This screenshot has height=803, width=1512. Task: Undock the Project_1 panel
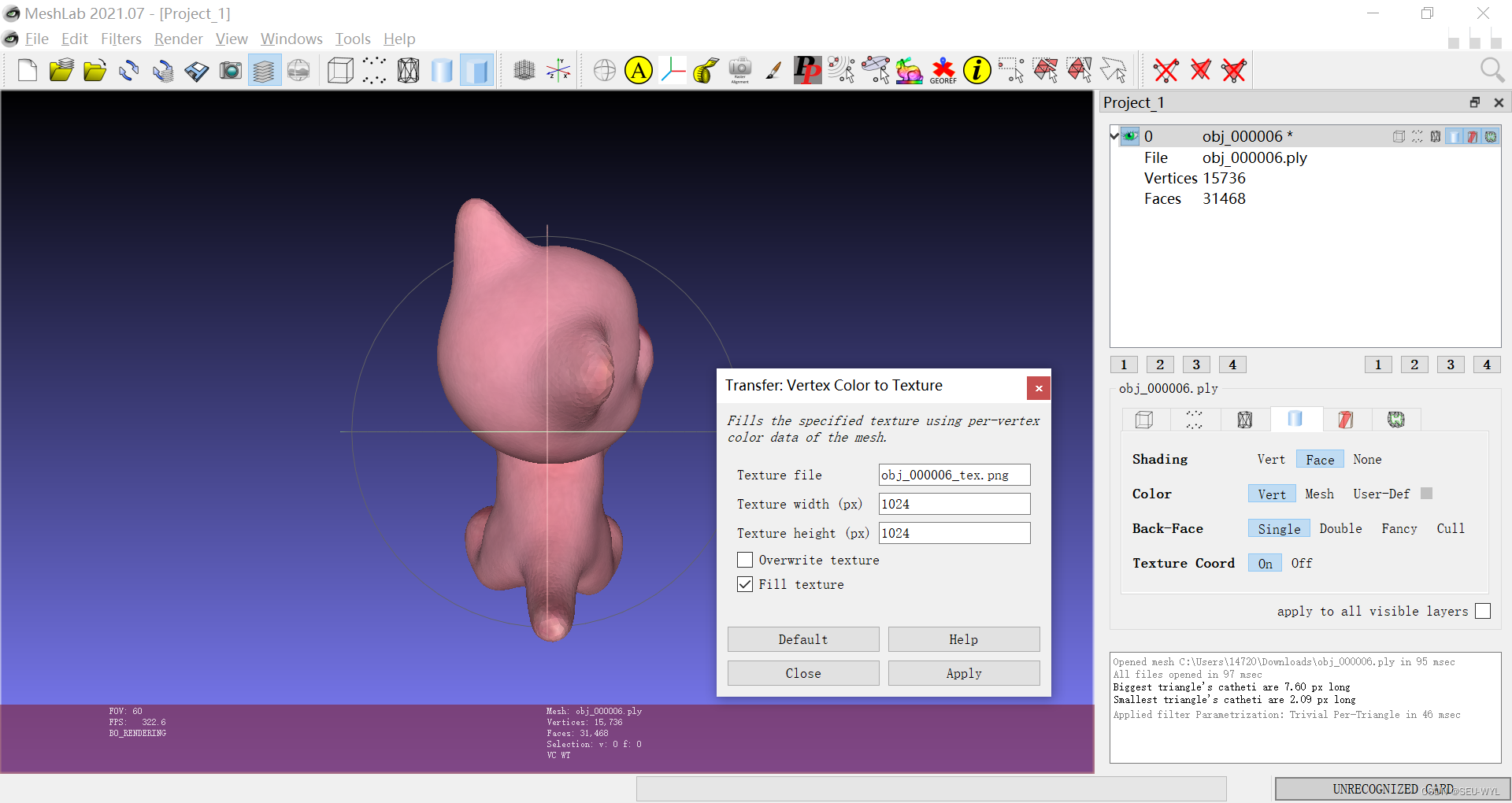[1474, 102]
